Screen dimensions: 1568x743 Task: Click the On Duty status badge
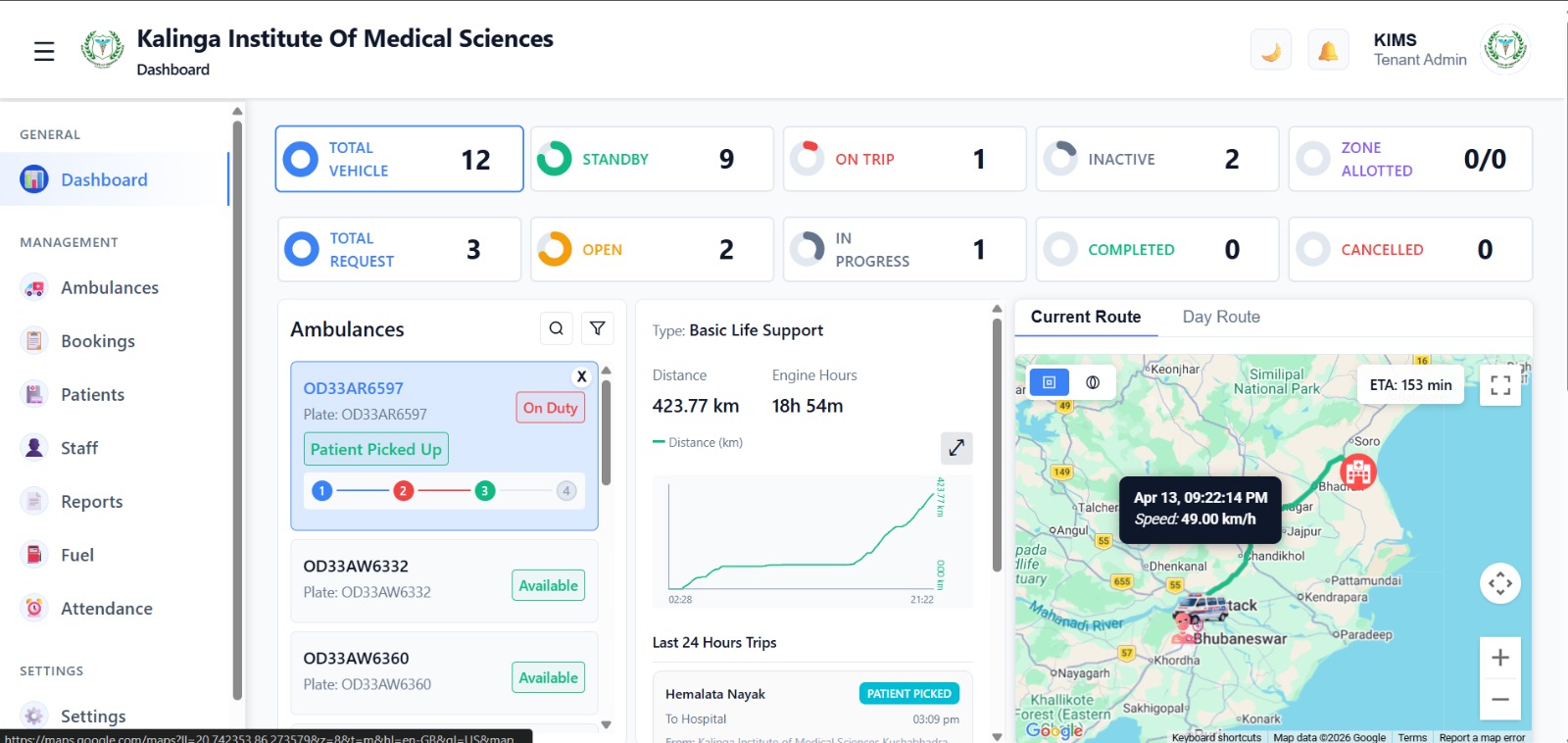click(x=551, y=408)
